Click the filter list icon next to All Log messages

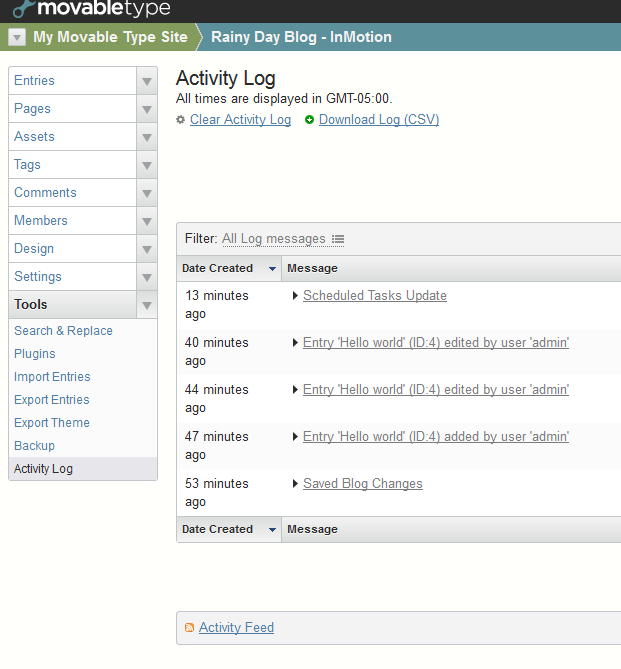pos(338,239)
